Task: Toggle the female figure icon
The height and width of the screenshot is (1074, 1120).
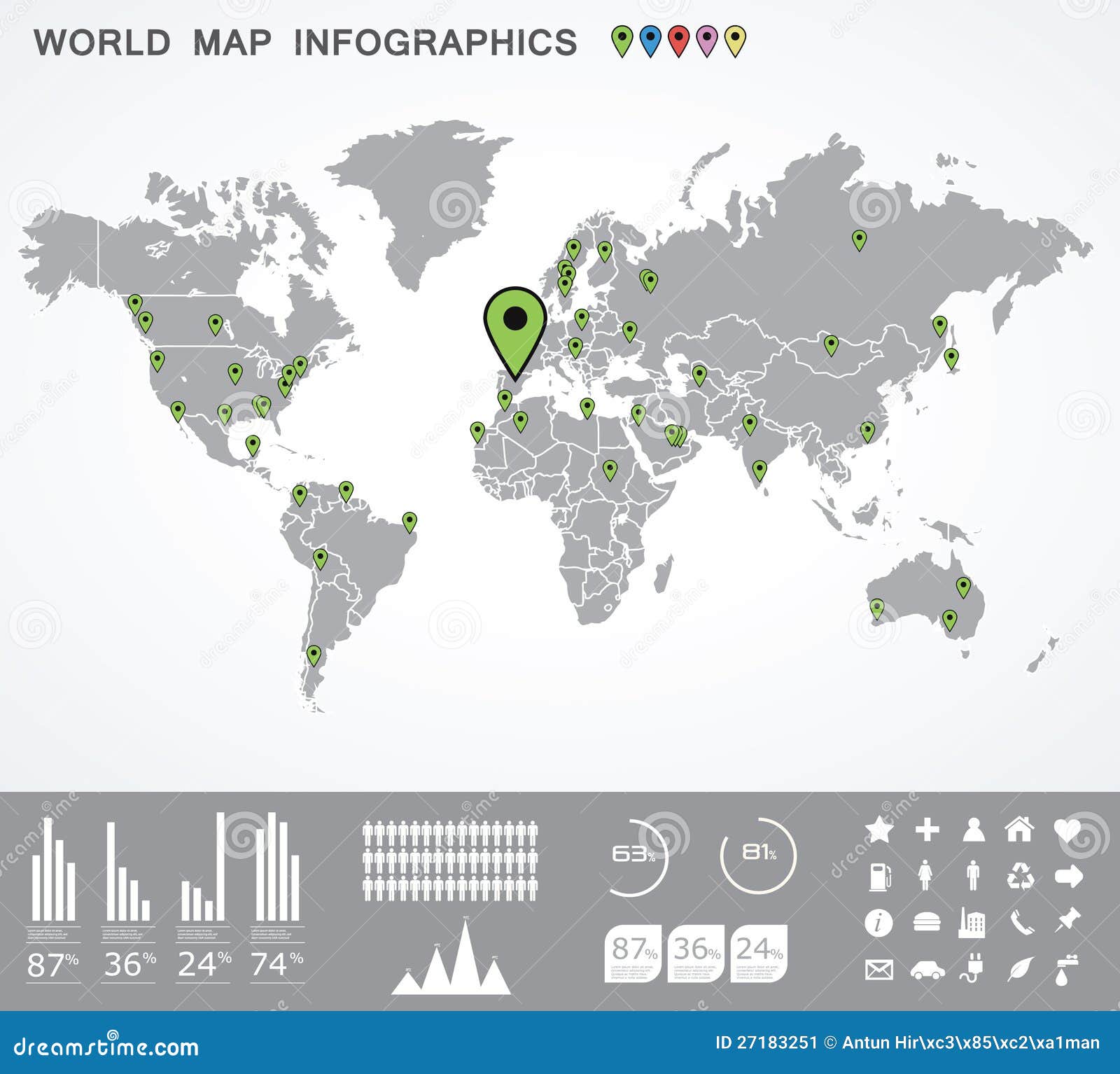Action: pyautogui.click(x=925, y=874)
